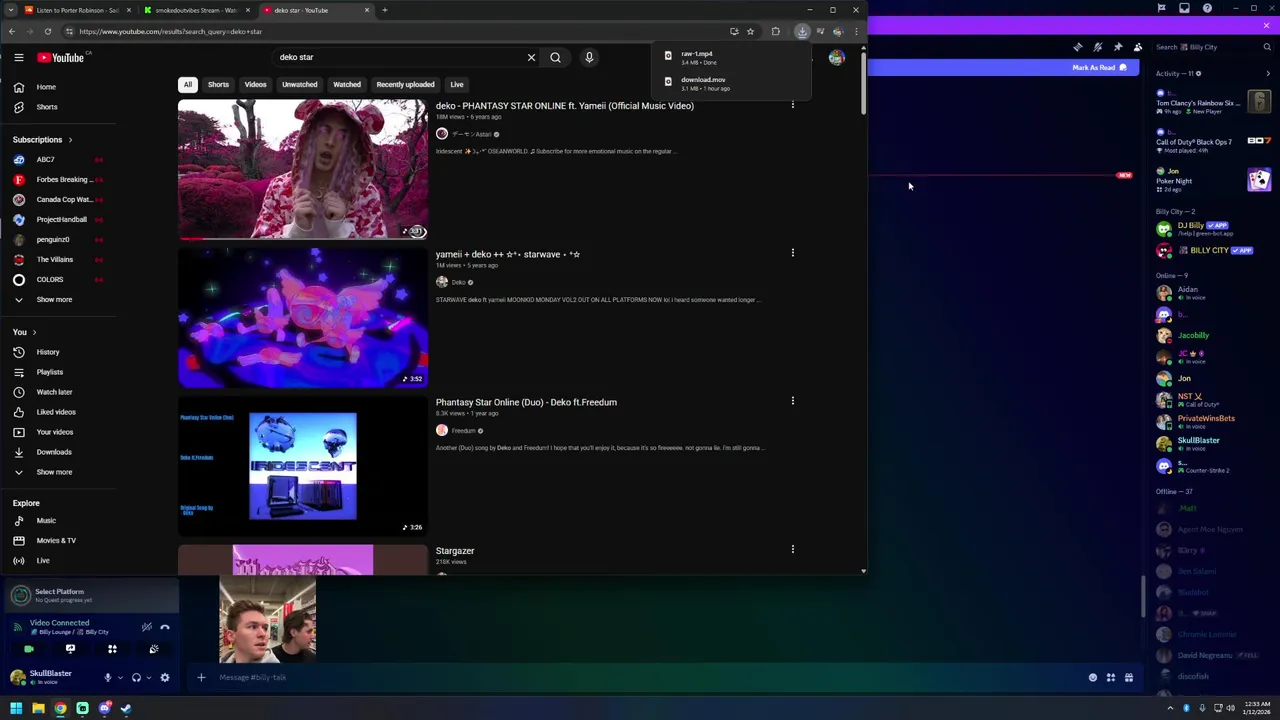
Task: Open Windows Start menu
Action: [x=16, y=708]
